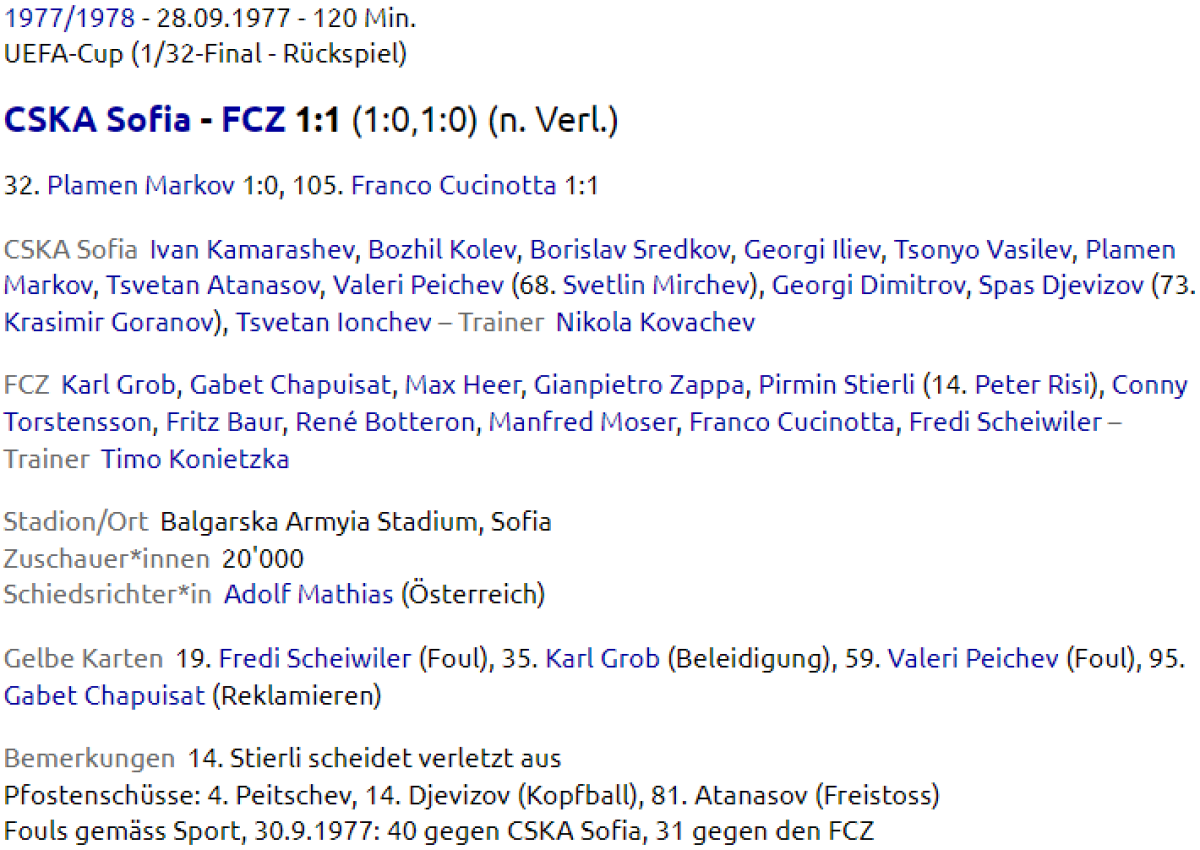This screenshot has height=850, width=1200.
Task: Open Valeri Peichev yellow card link
Action: [972, 659]
